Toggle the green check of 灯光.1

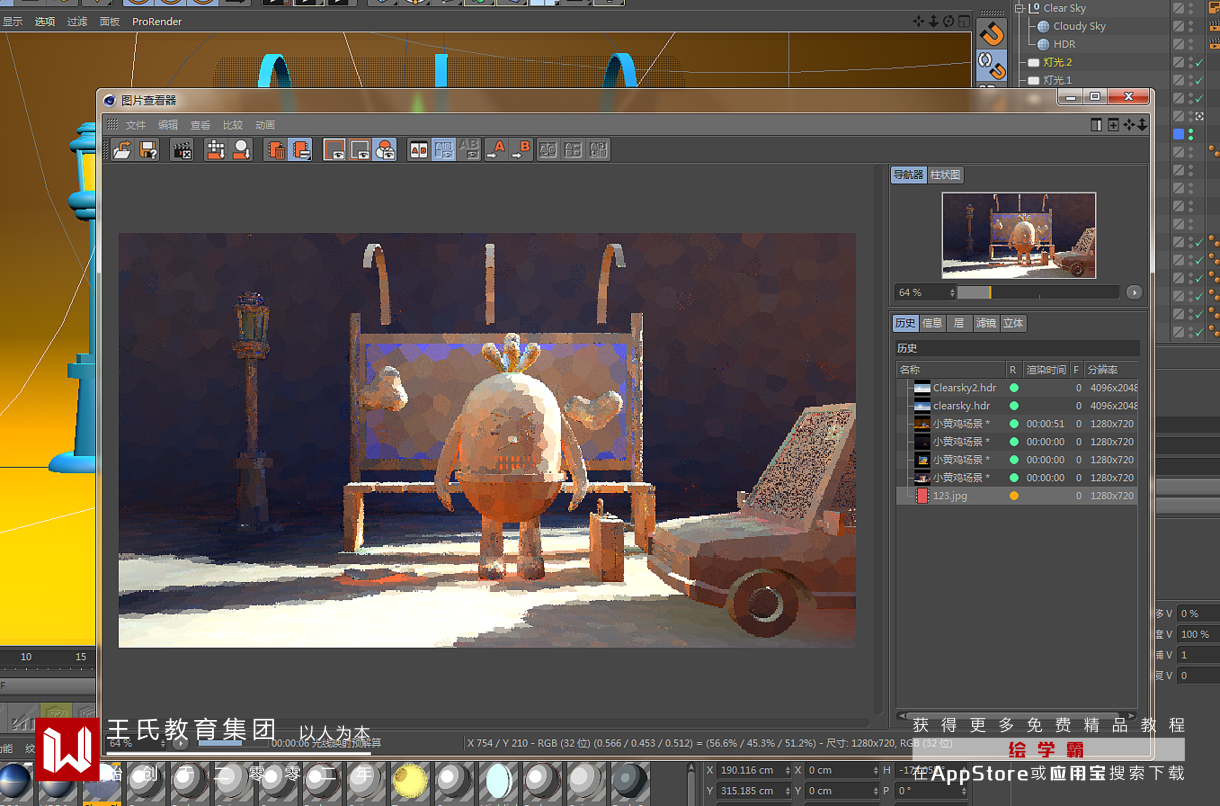(1200, 80)
